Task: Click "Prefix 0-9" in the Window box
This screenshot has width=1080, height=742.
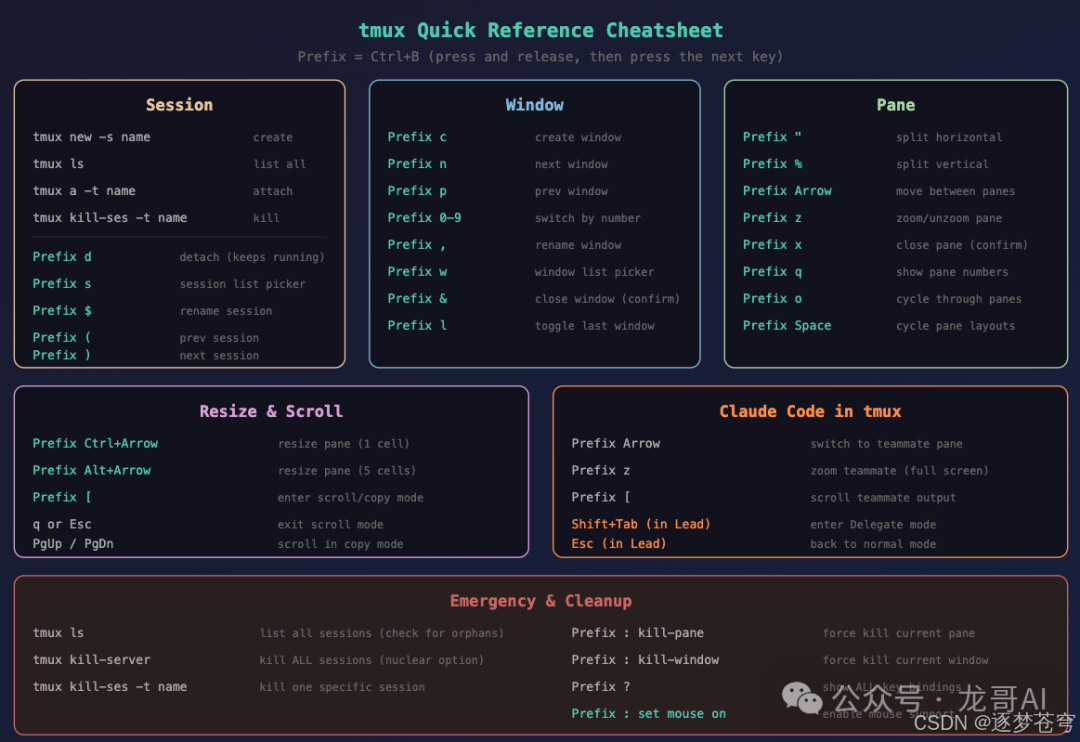Action: coord(424,218)
